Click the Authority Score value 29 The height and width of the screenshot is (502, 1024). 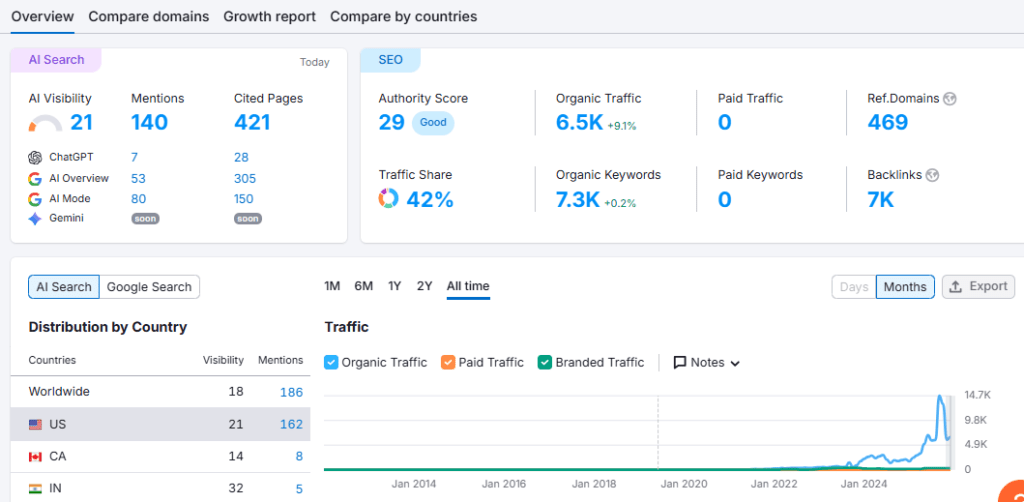(392, 122)
